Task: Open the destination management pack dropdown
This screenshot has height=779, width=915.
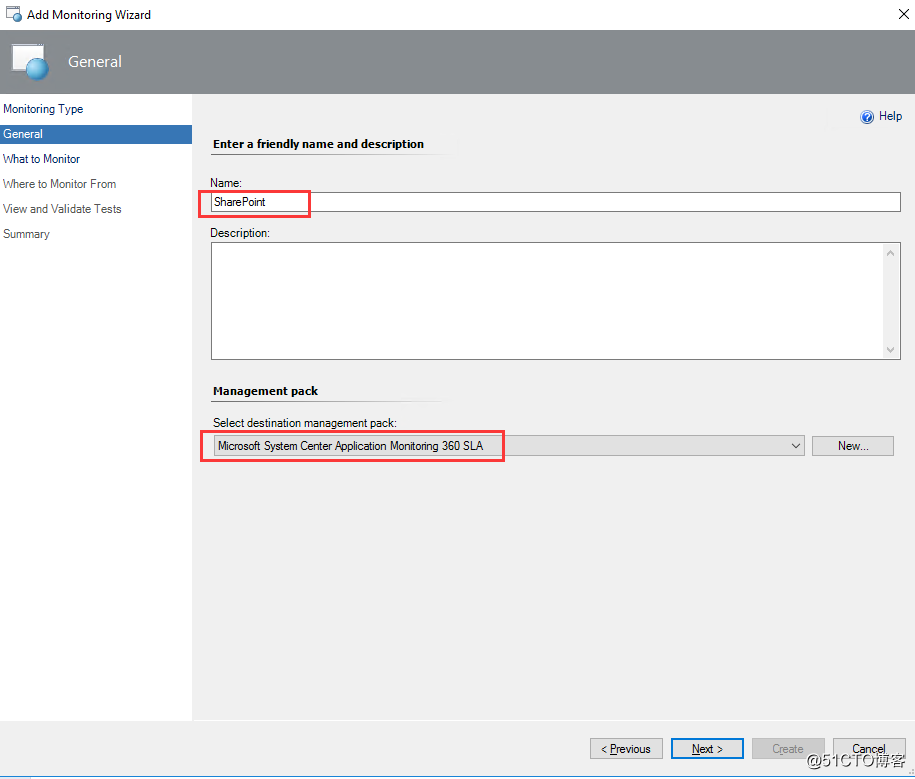Action: tap(509, 446)
